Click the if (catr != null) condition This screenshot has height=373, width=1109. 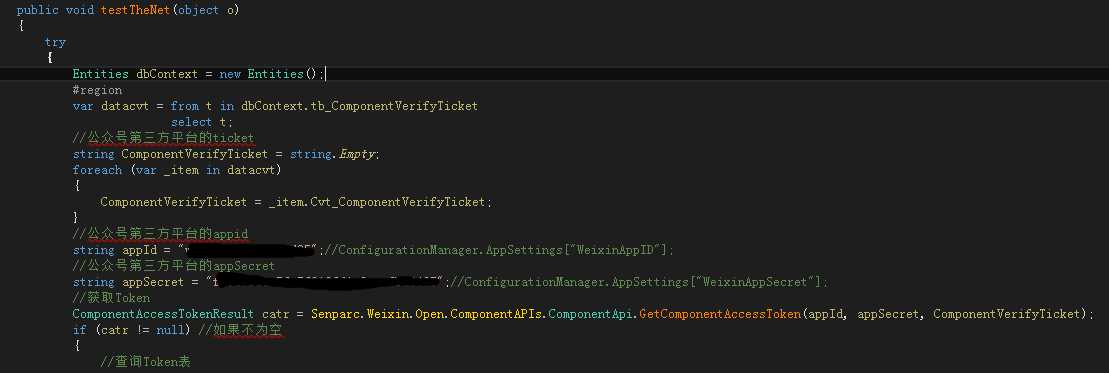click(x=132, y=330)
